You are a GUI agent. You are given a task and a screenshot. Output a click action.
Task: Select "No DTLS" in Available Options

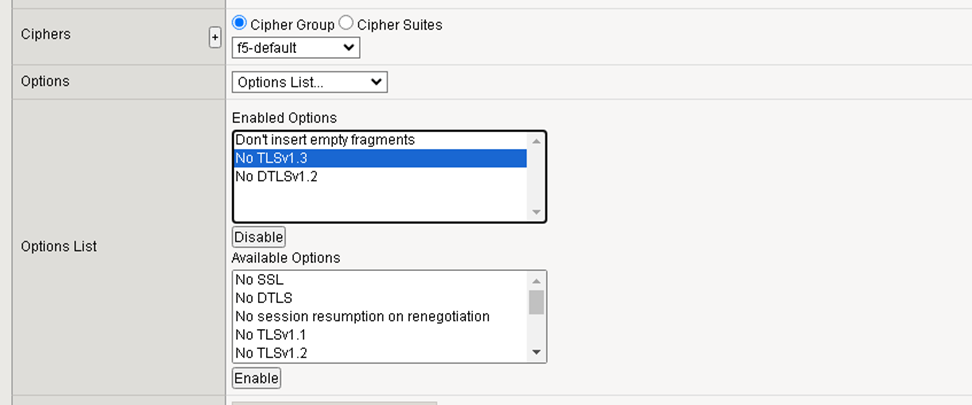point(263,298)
